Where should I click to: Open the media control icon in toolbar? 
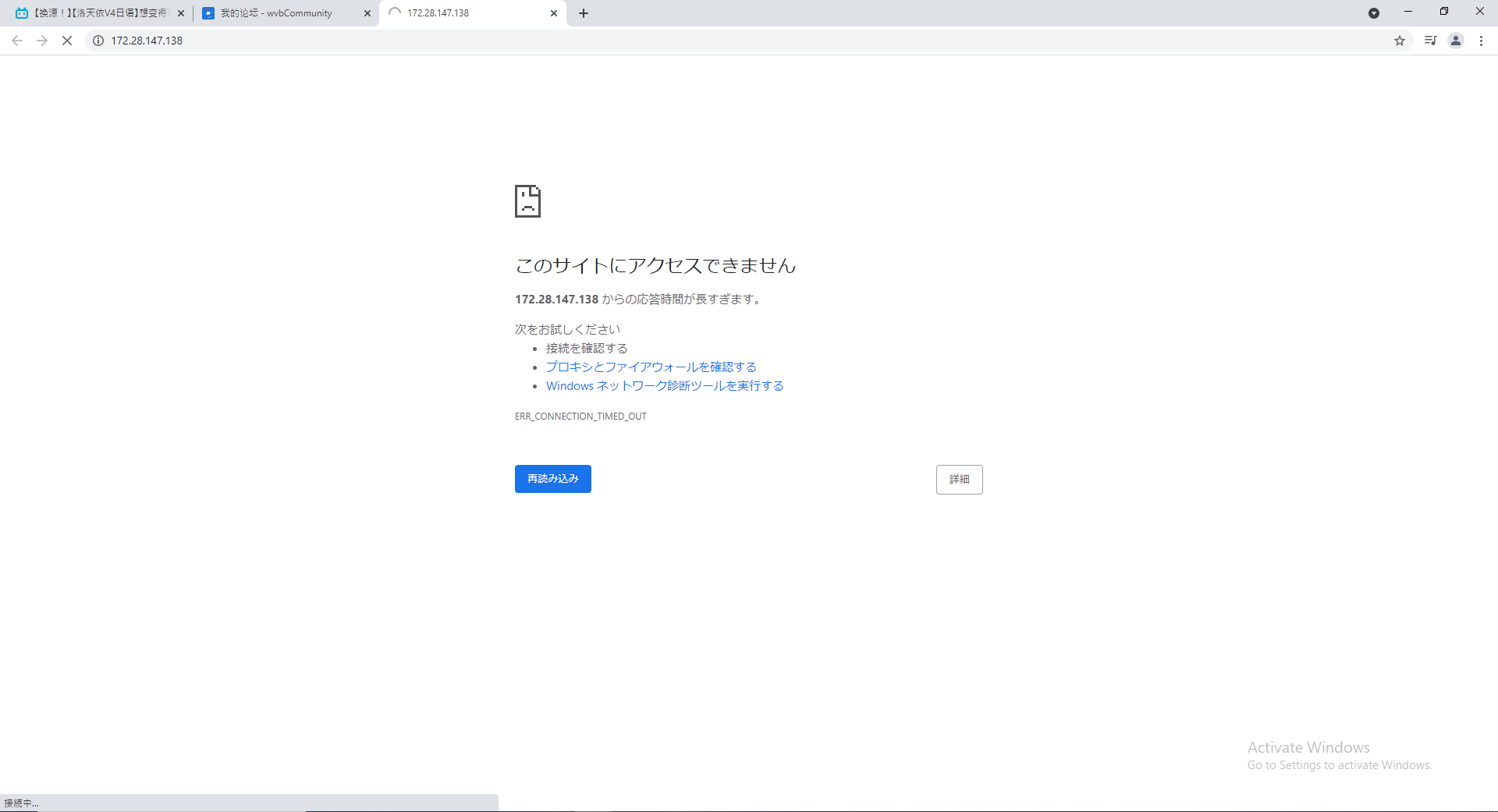pos(1430,41)
